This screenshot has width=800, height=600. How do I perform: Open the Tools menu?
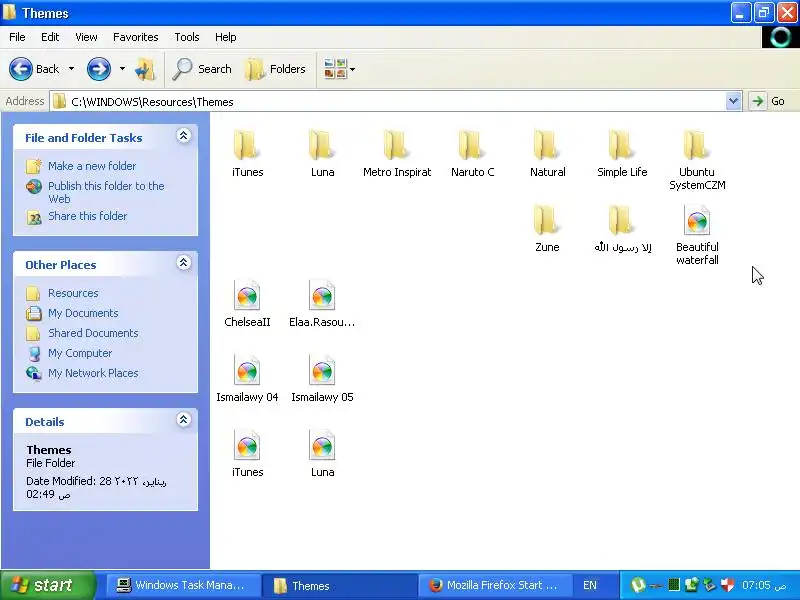click(187, 37)
